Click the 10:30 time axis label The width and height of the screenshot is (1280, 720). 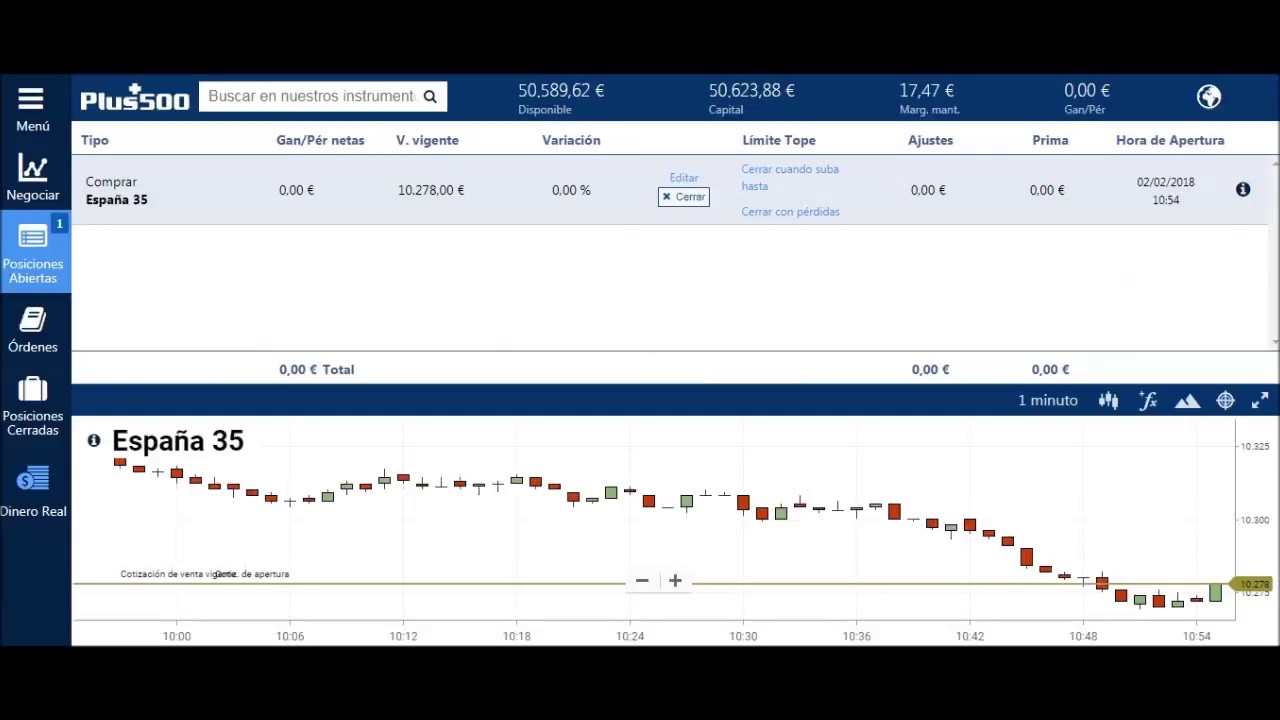point(743,636)
